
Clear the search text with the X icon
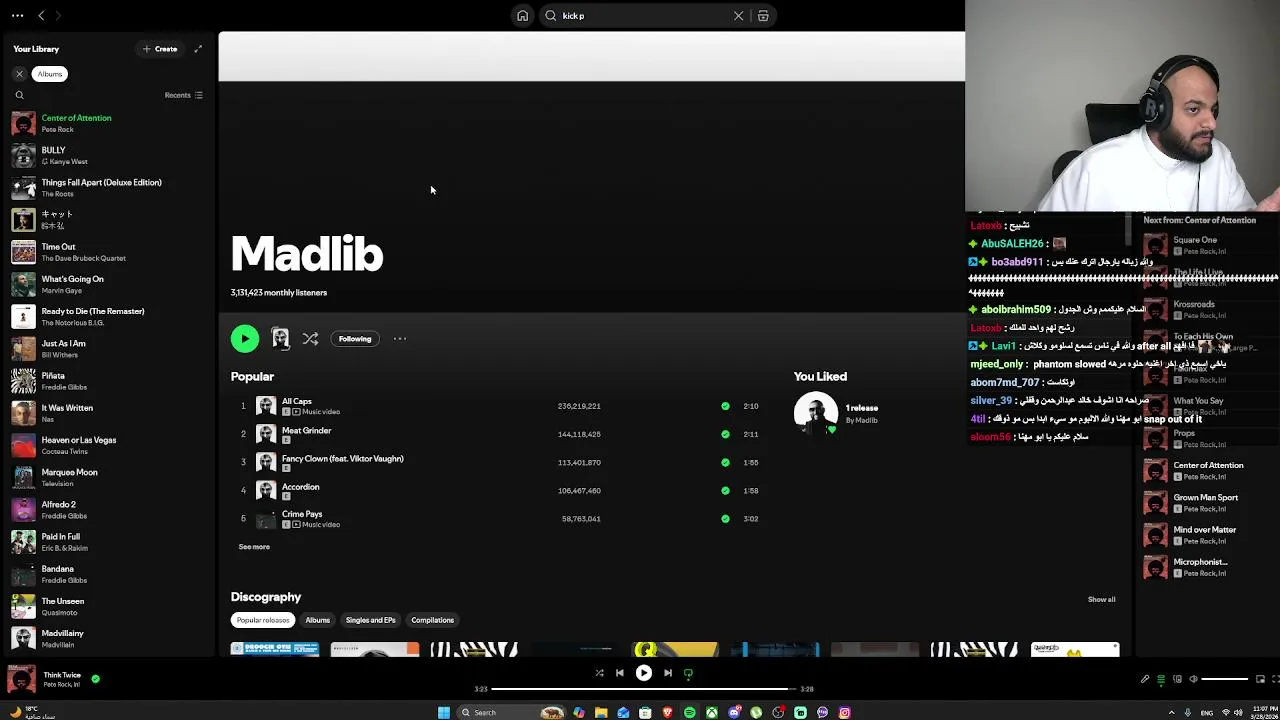click(739, 16)
